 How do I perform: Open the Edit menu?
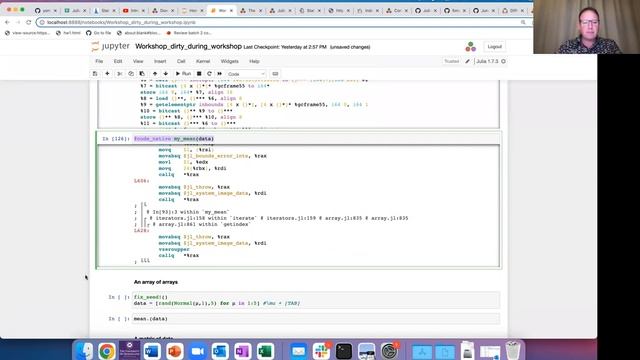tap(118, 61)
